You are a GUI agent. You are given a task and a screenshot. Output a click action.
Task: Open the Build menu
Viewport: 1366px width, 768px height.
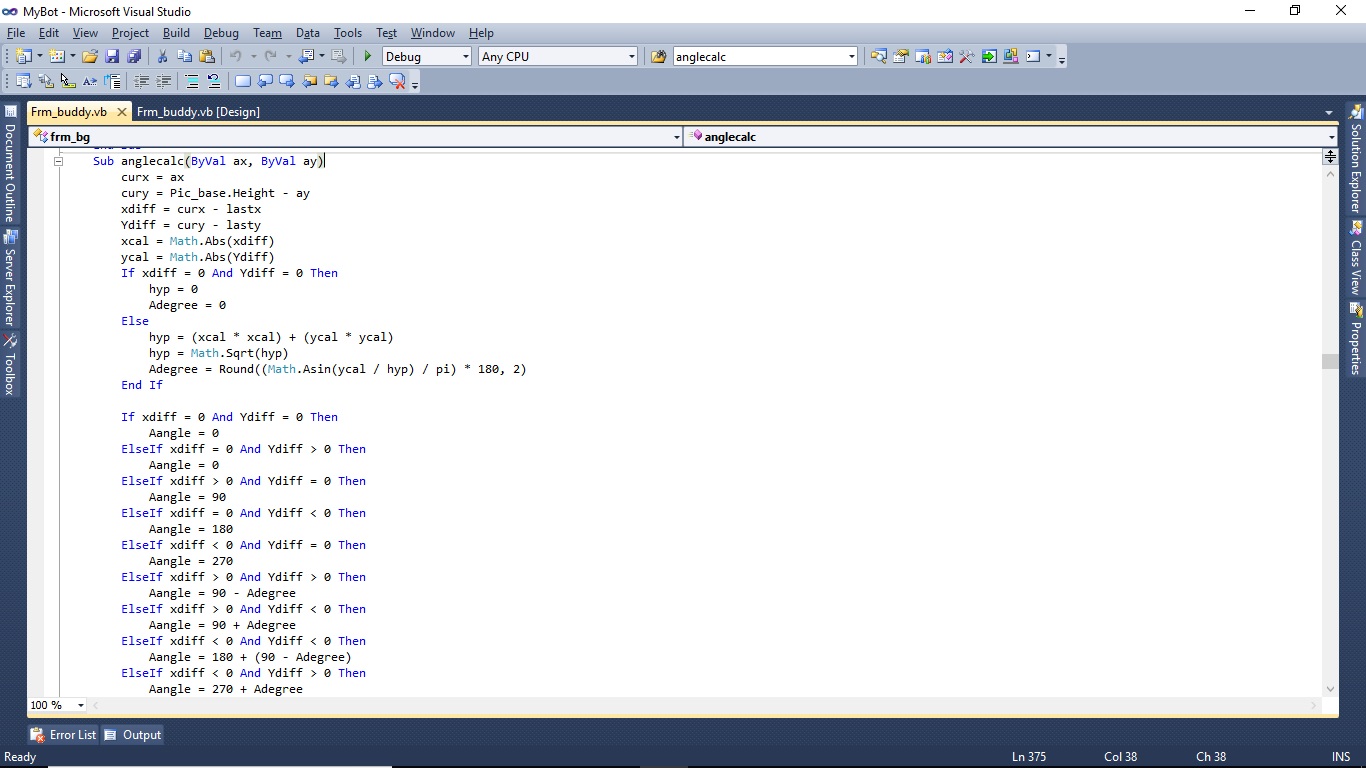click(176, 33)
